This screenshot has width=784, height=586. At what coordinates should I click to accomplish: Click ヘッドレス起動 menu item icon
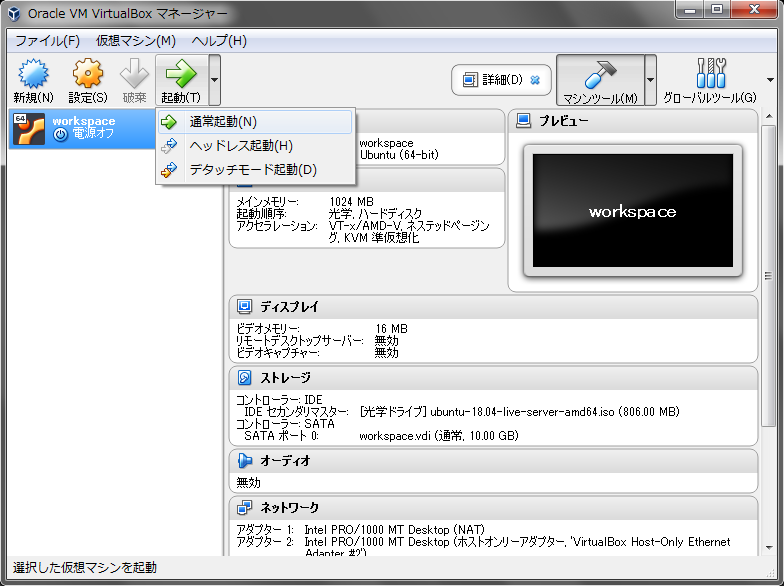point(169,146)
